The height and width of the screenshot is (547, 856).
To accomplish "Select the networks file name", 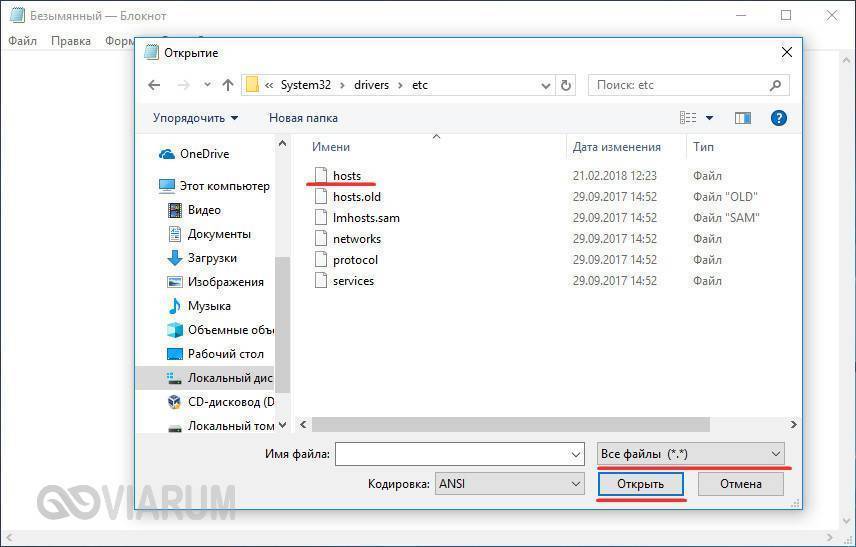I will point(357,239).
